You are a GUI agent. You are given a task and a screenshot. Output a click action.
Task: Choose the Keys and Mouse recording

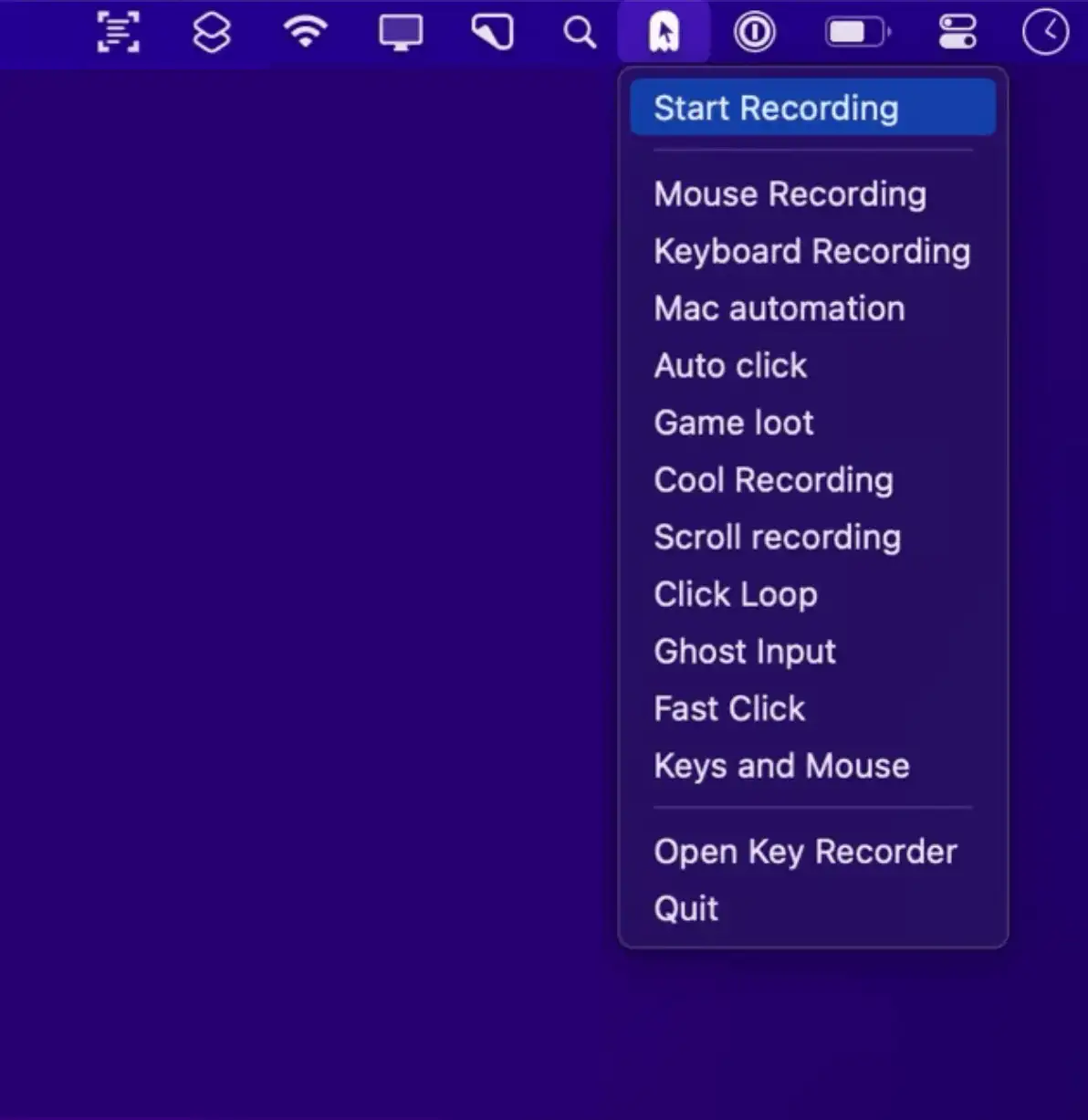point(812,766)
